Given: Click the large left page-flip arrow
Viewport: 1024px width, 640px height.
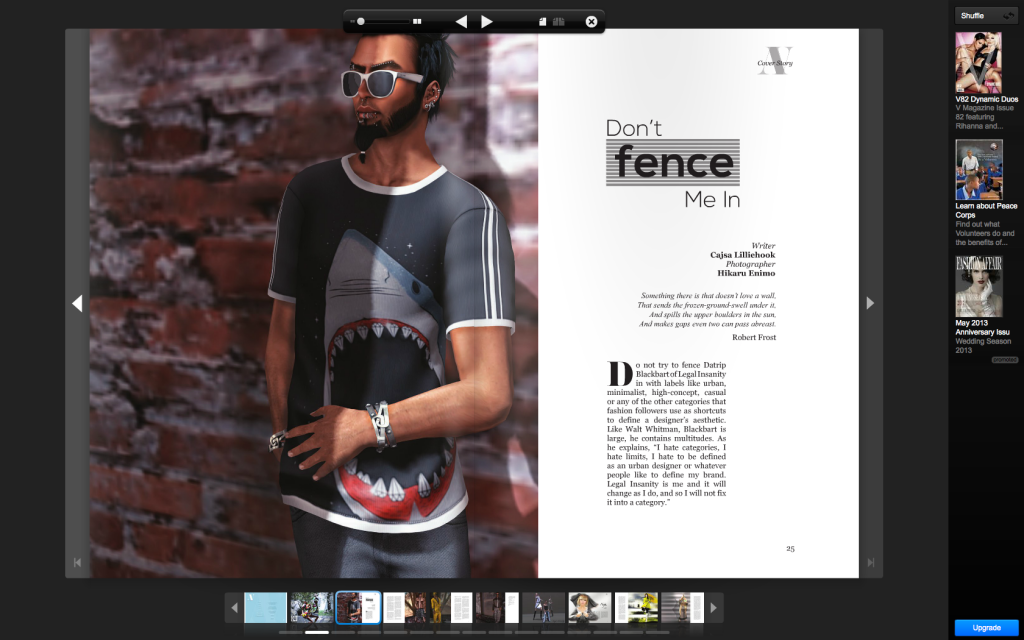Looking at the screenshot, I should [77, 303].
